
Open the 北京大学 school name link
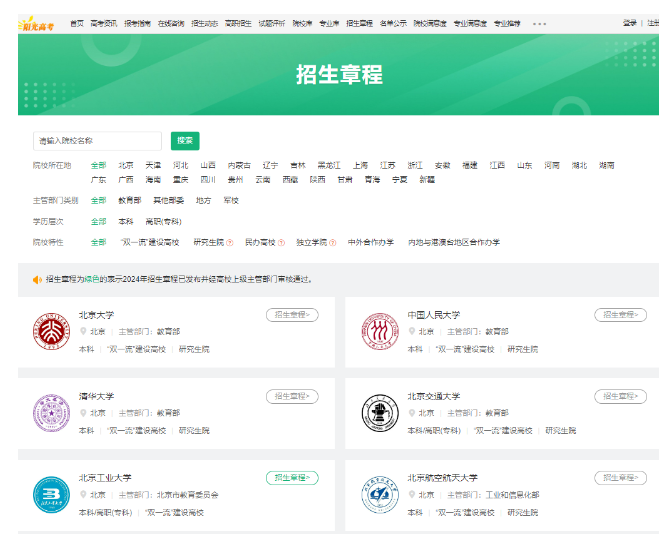97,315
